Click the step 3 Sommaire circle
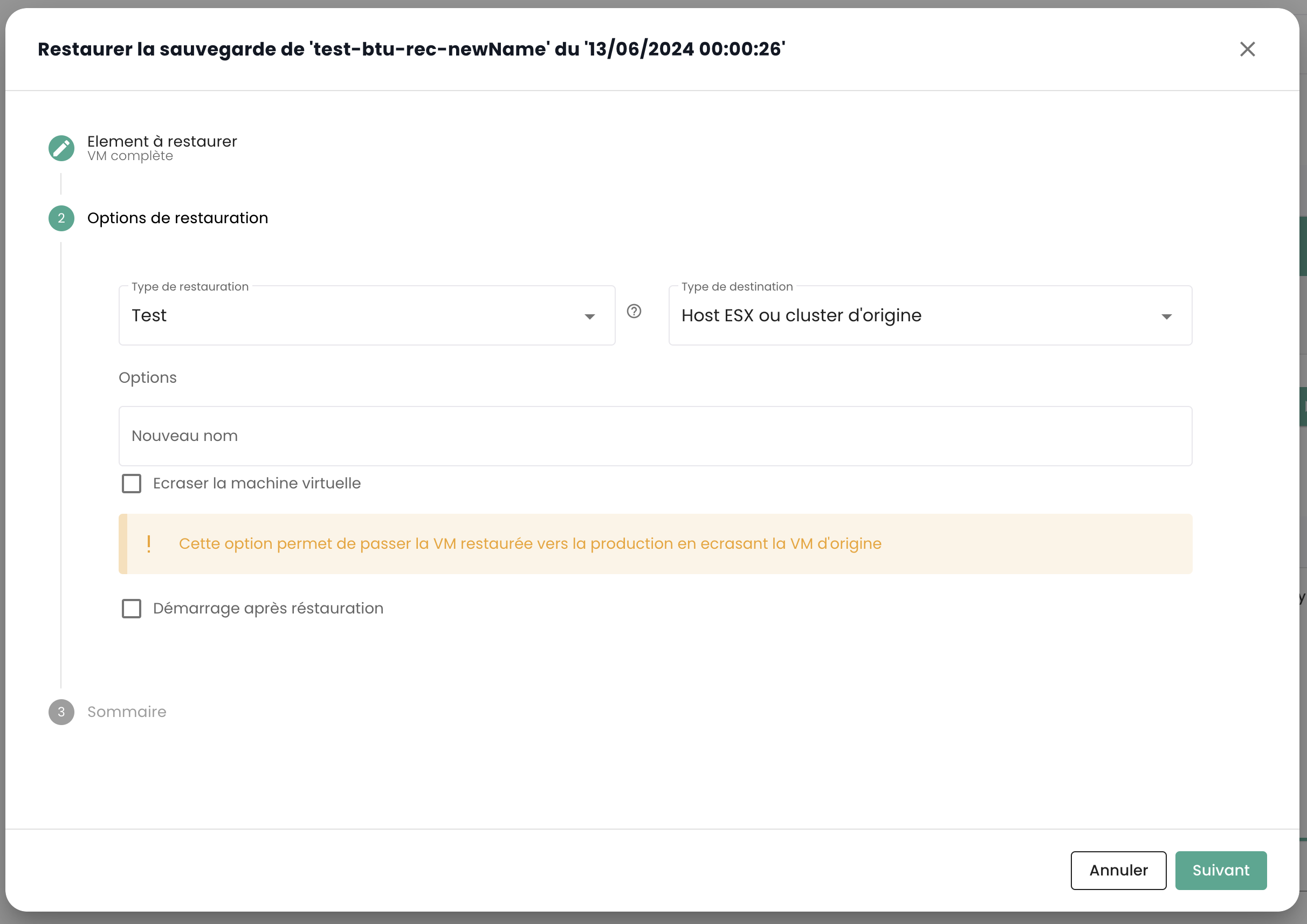 tap(61, 712)
